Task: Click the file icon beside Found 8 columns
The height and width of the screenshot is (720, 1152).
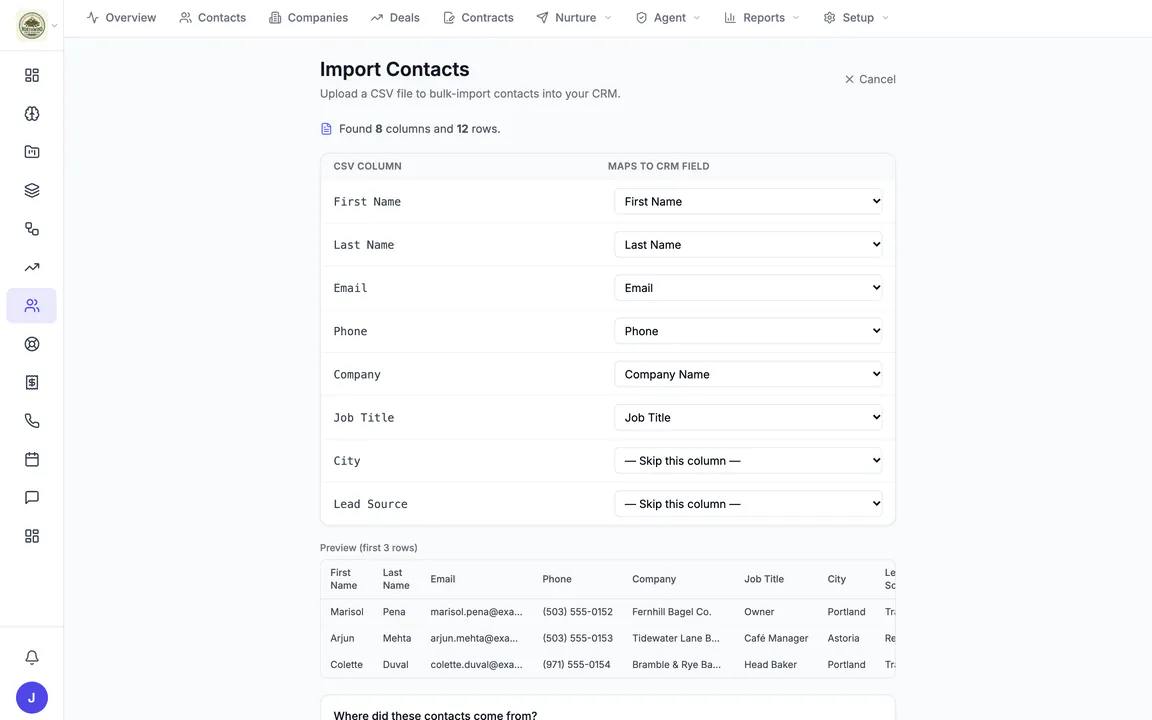Action: click(326, 129)
